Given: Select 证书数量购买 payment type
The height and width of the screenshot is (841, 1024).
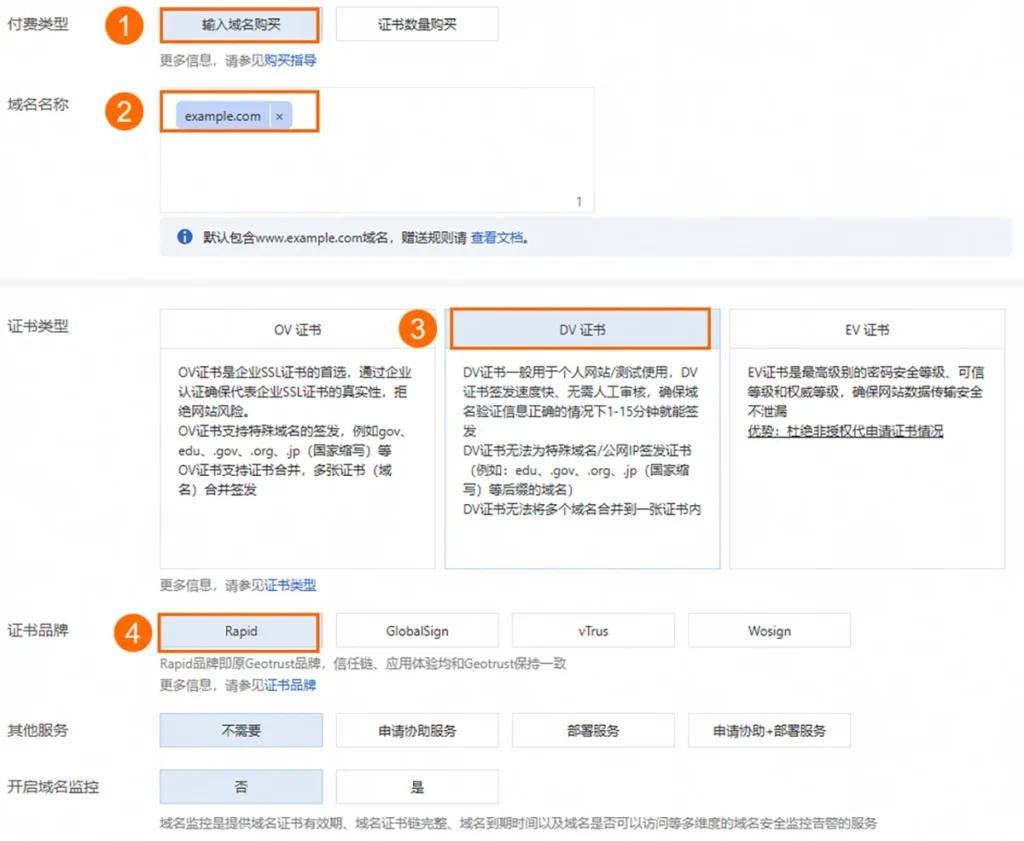Looking at the screenshot, I should 417,25.
